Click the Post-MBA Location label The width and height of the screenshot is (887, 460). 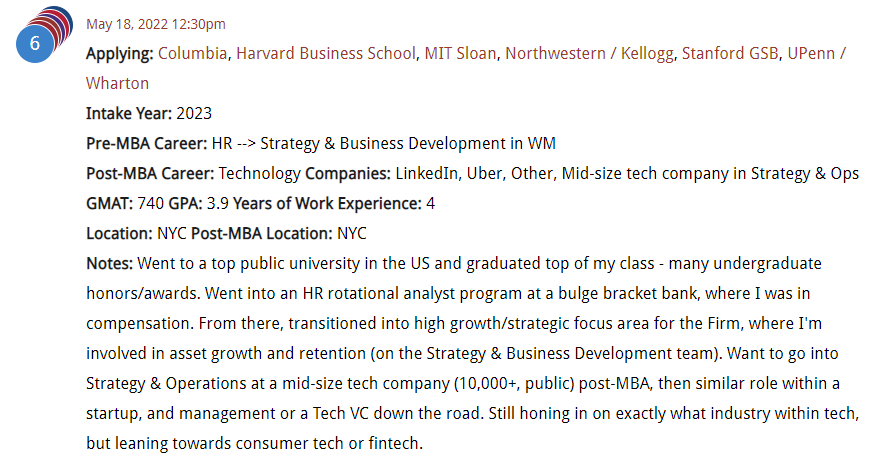262,233
